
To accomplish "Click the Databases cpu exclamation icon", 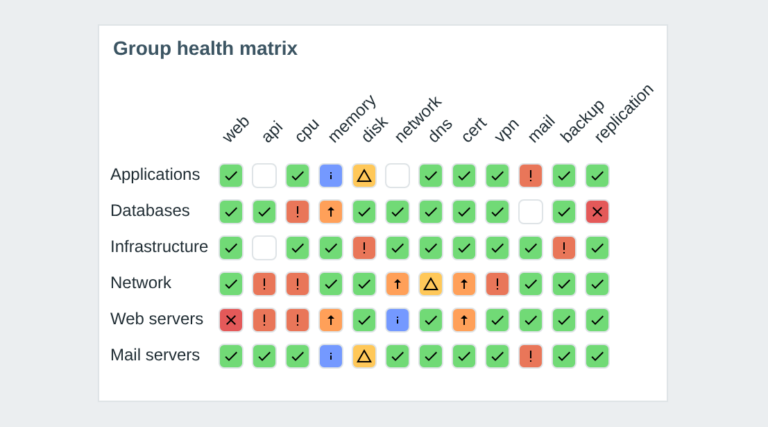I will click(297, 212).
